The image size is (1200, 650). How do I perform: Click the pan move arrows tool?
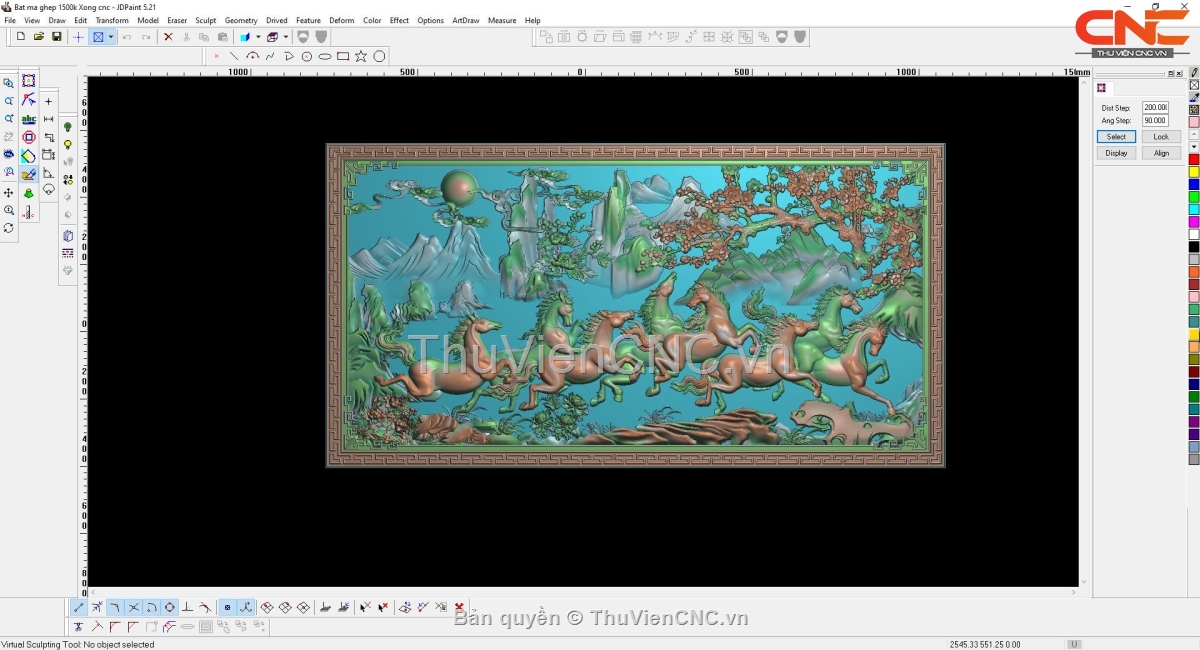[9, 192]
